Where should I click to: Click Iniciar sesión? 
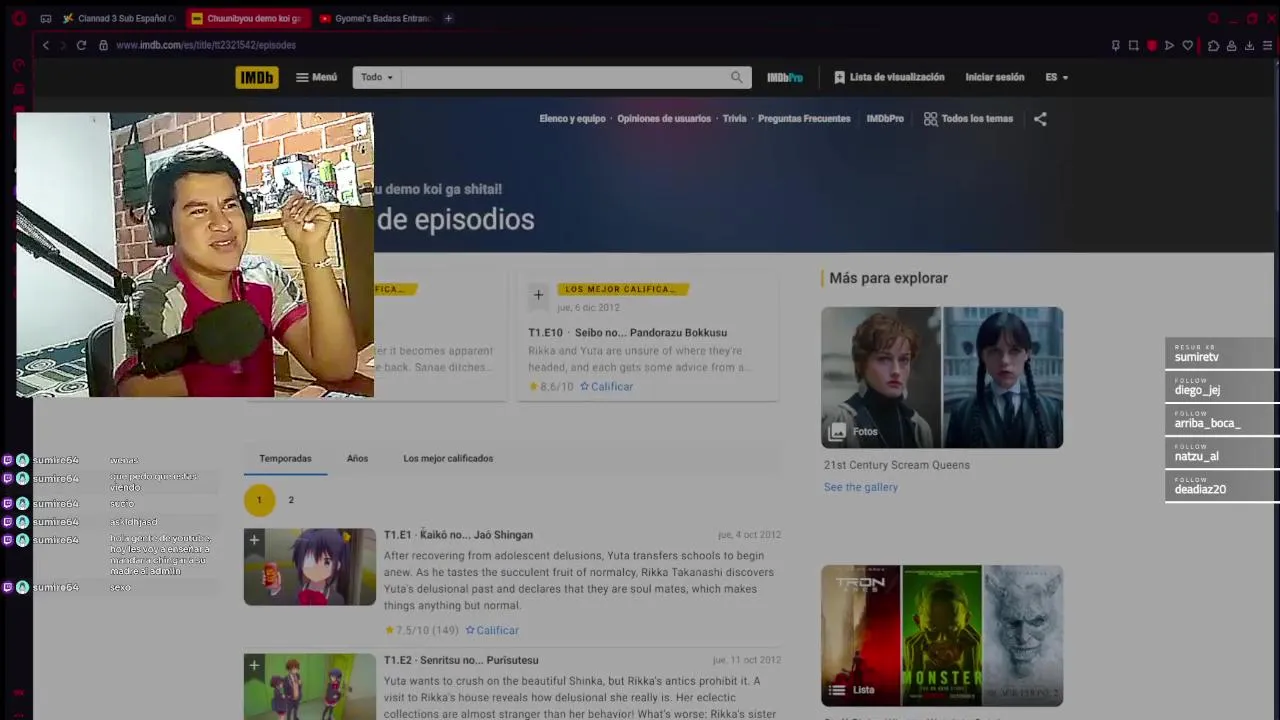[995, 77]
